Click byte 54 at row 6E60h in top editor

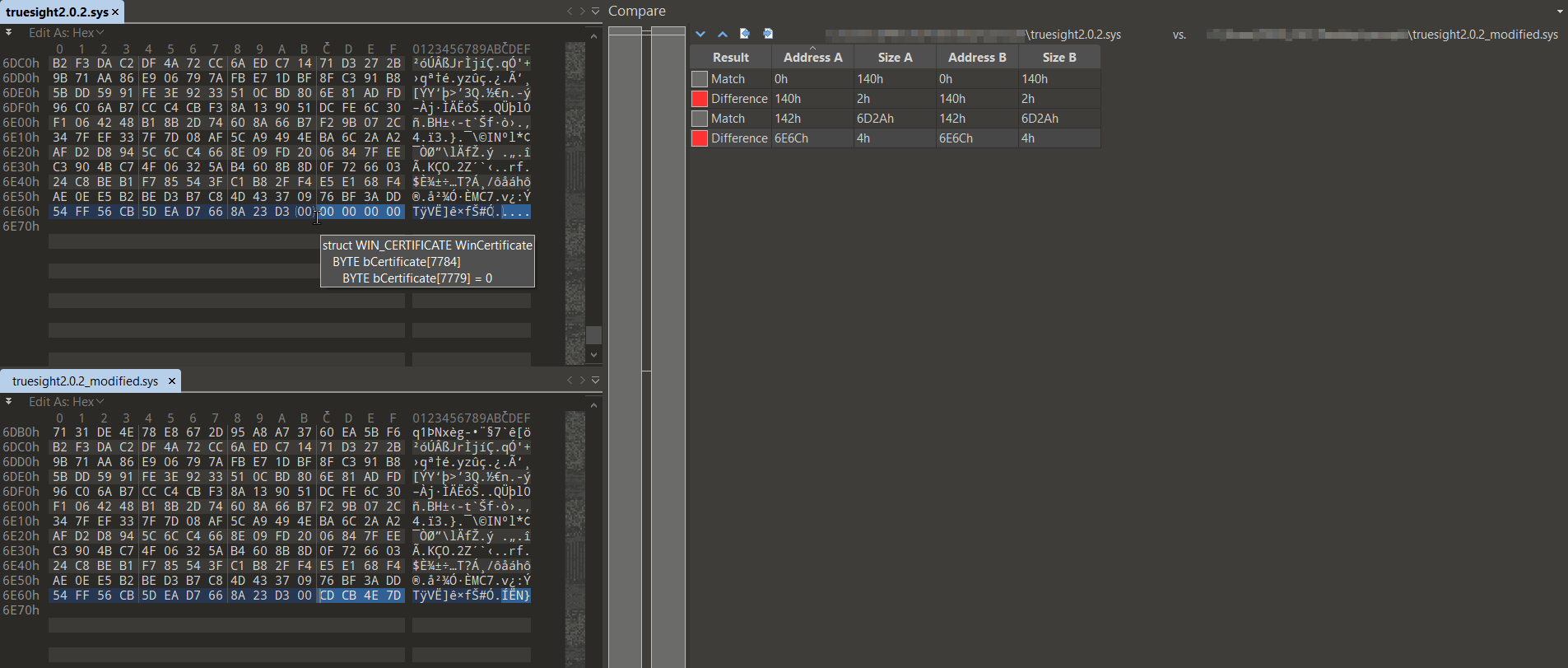click(60, 212)
